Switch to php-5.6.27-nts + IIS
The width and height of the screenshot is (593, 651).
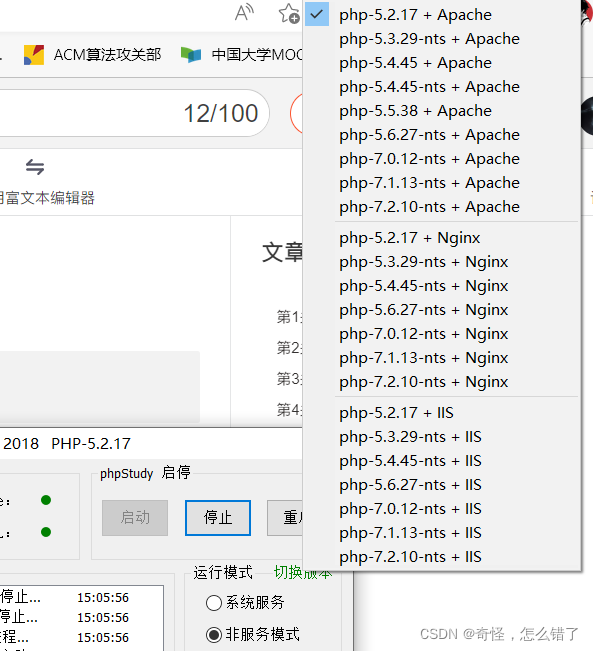click(x=441, y=485)
